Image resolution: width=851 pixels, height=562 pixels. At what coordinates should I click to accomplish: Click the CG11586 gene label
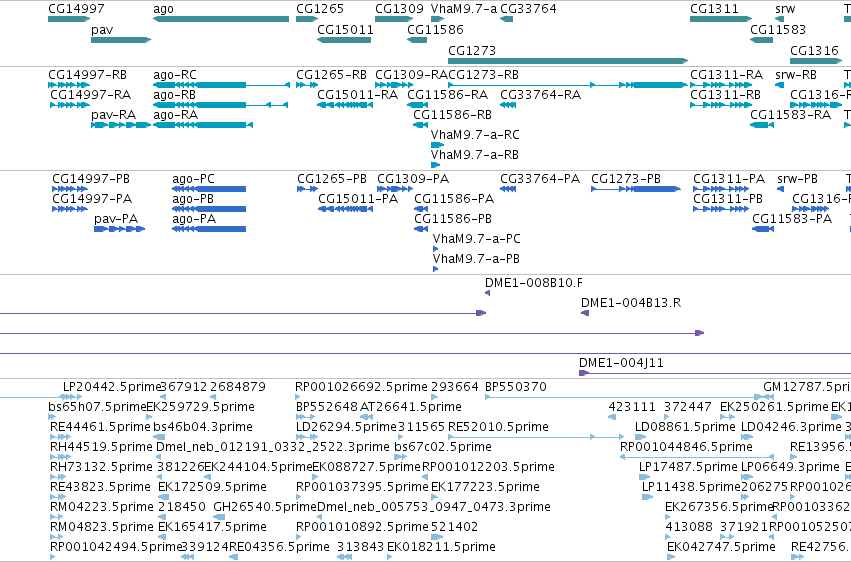[x=435, y=29]
